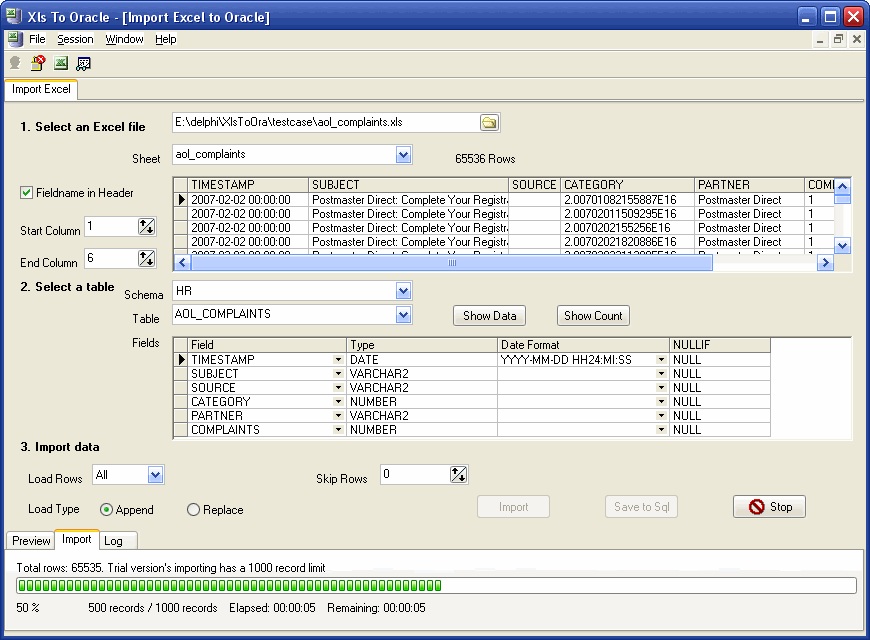Image resolution: width=870 pixels, height=640 pixels.
Task: Click the browse folder icon beside file path
Action: coord(489,122)
